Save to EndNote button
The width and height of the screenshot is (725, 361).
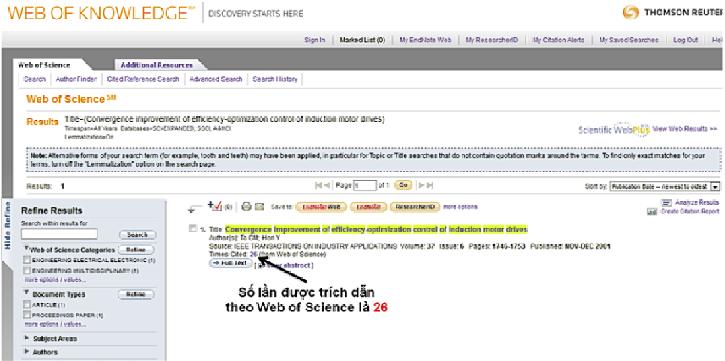[368, 207]
